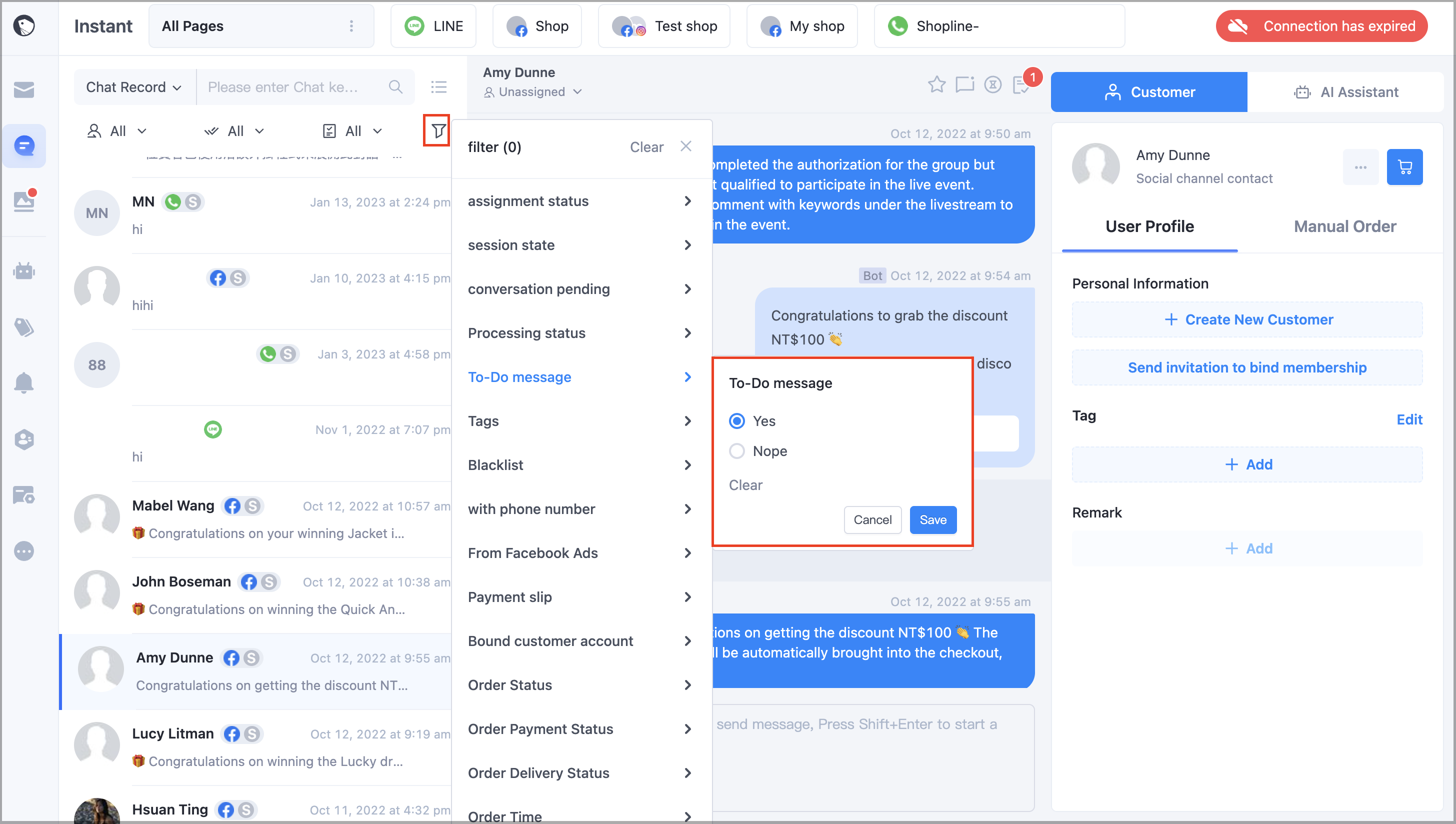
Task: Open the Chat Record dropdown
Action: [133, 86]
